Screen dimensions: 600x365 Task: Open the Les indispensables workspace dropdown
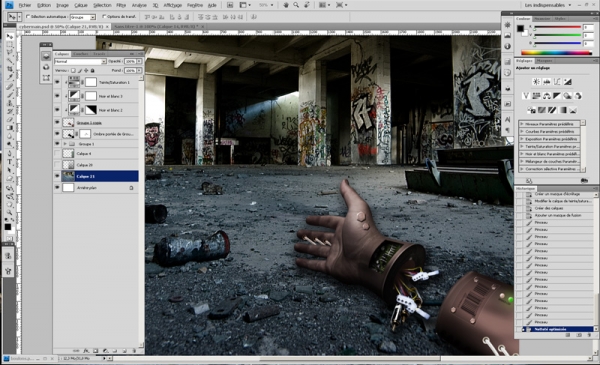point(548,5)
